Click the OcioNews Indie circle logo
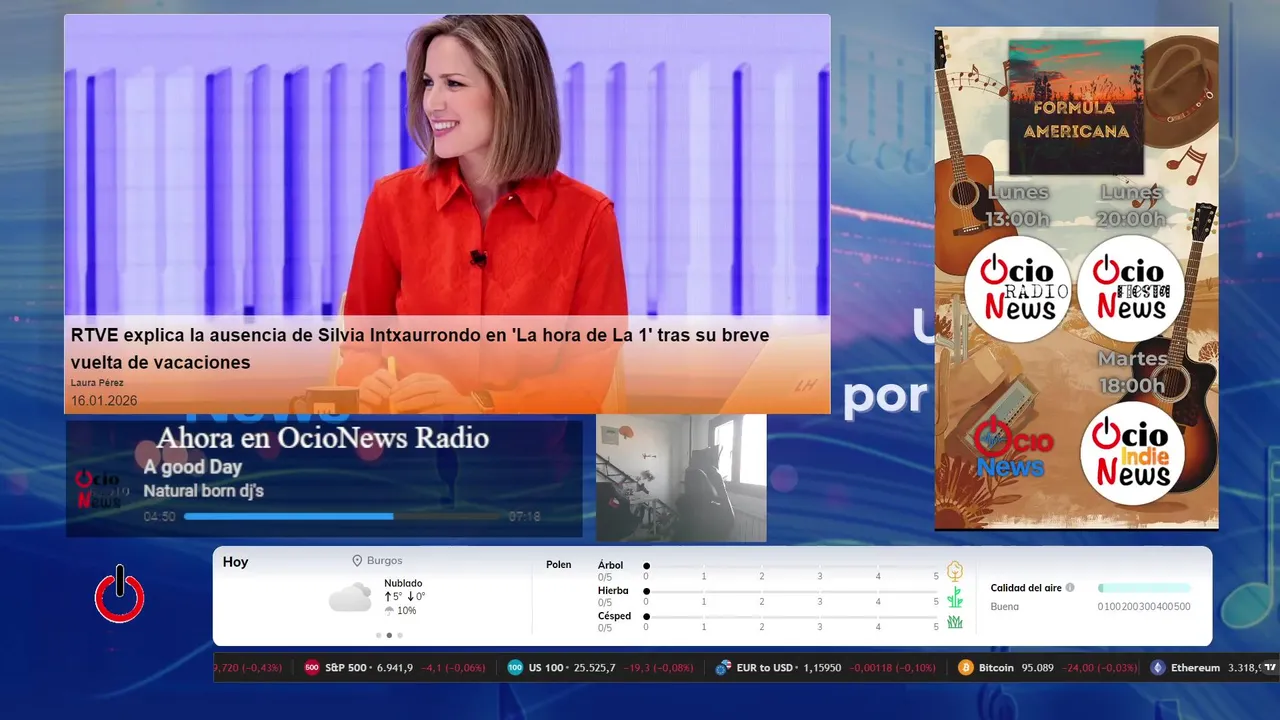 click(x=1132, y=453)
